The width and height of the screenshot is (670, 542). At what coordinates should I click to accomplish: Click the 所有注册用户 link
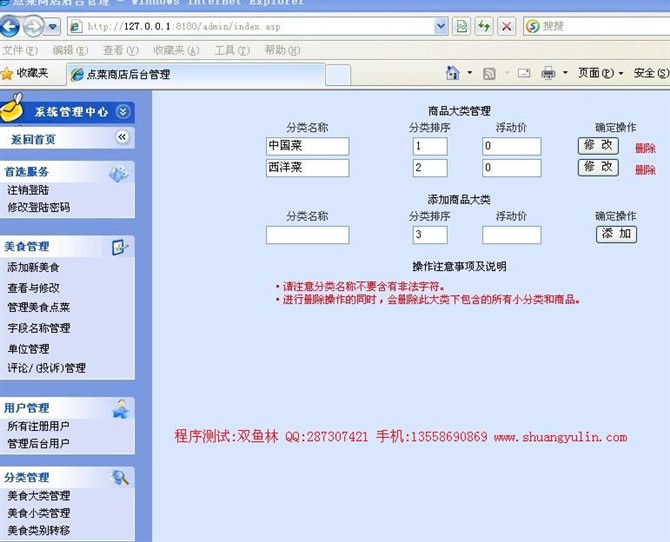click(38, 426)
